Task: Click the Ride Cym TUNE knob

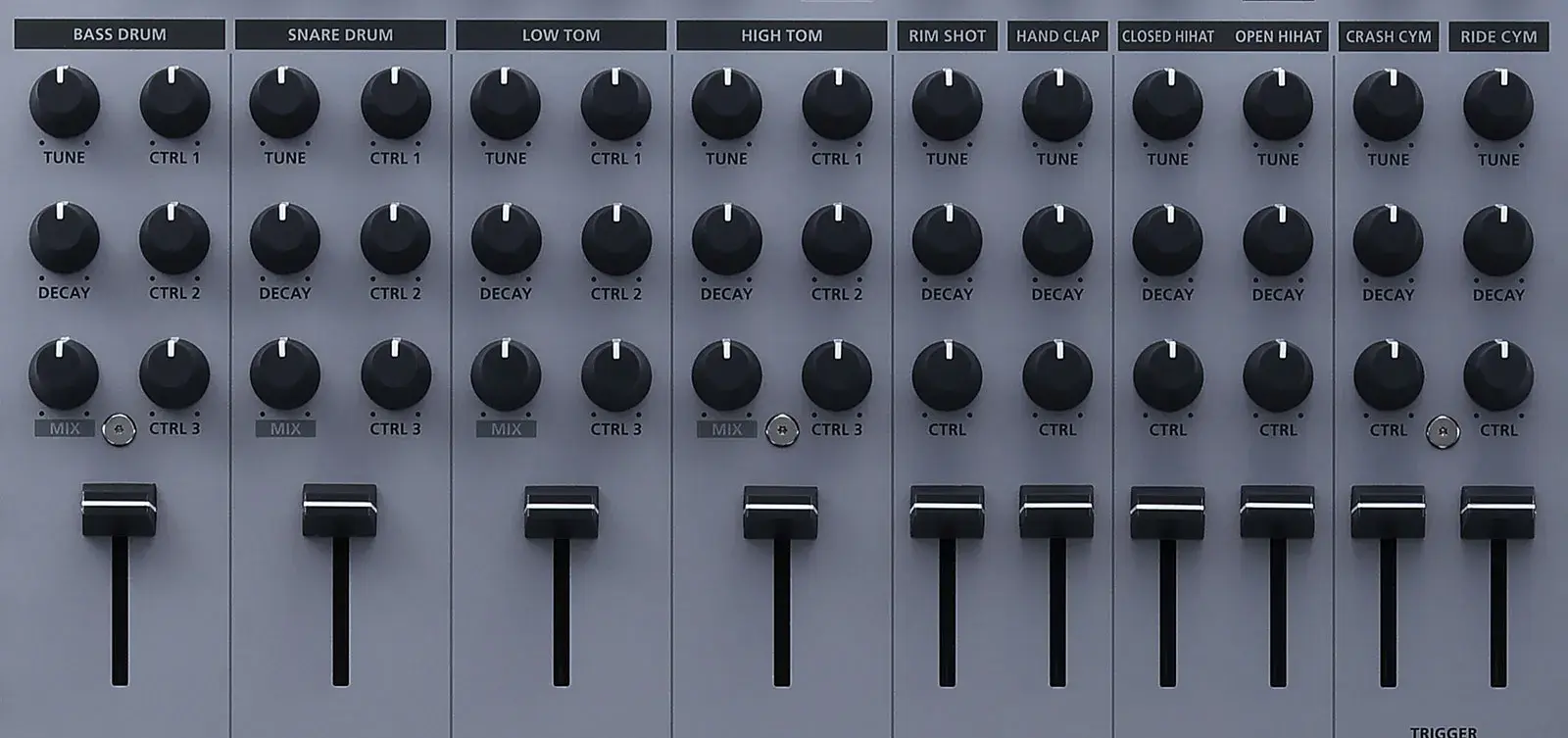Action: click(1498, 105)
